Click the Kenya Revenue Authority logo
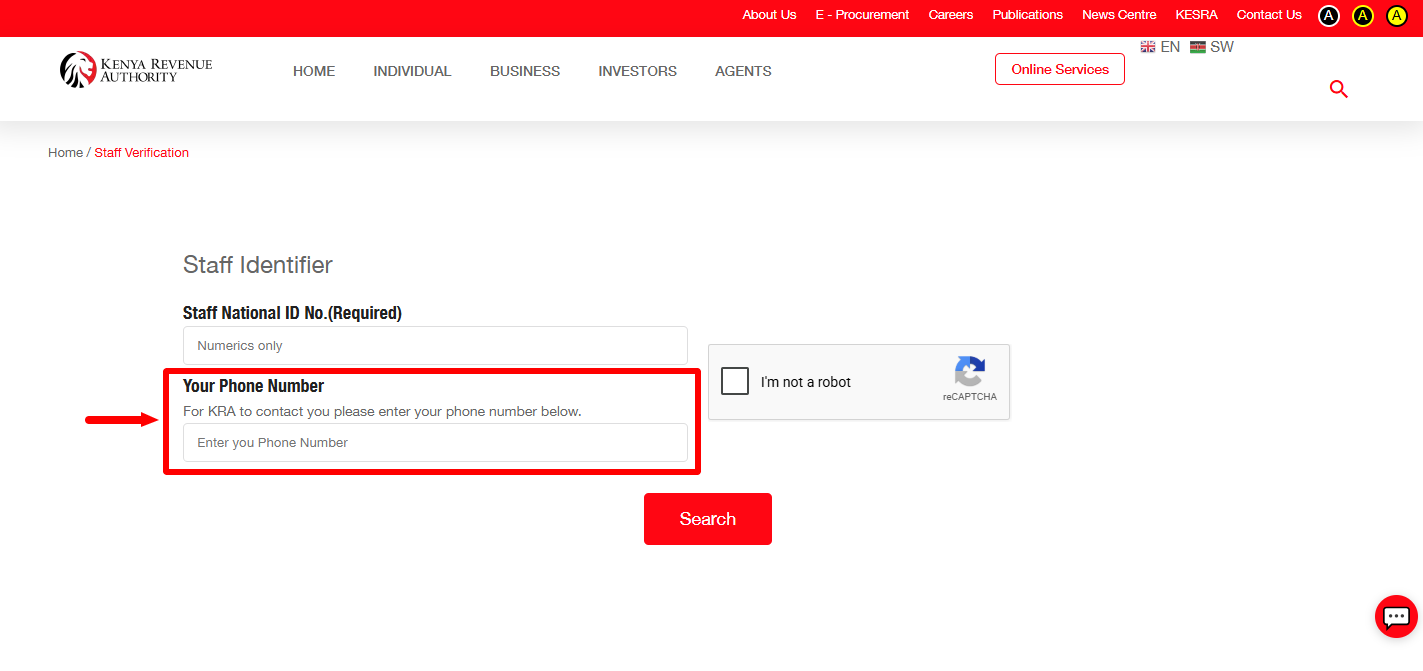This screenshot has width=1423, height=671. [136, 70]
